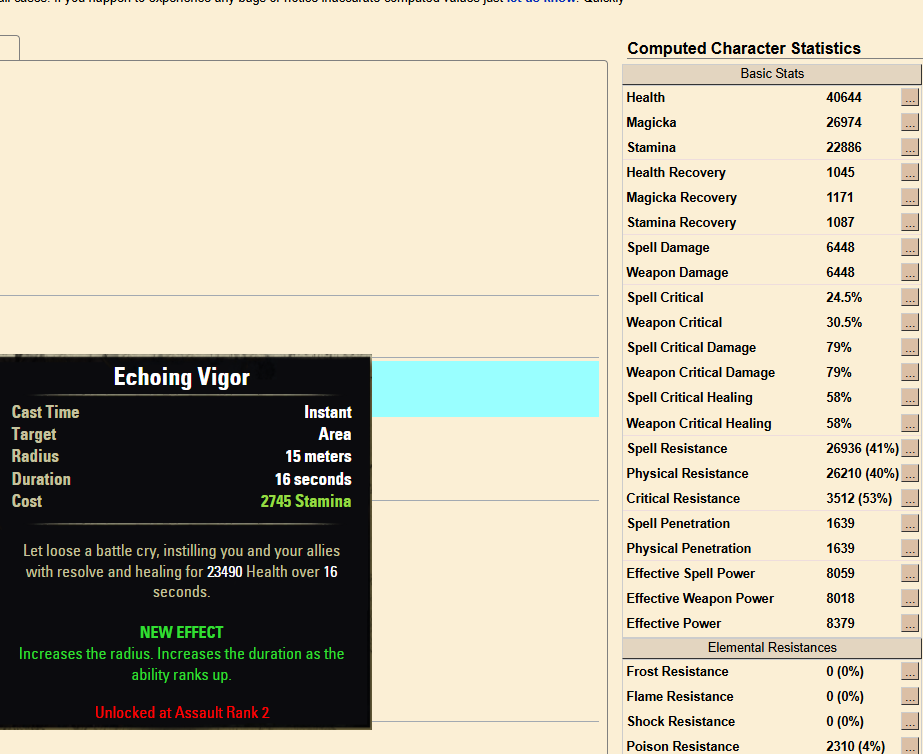The width and height of the screenshot is (923, 754).
Task: Open details button for Weapon Damage
Action: (909, 273)
